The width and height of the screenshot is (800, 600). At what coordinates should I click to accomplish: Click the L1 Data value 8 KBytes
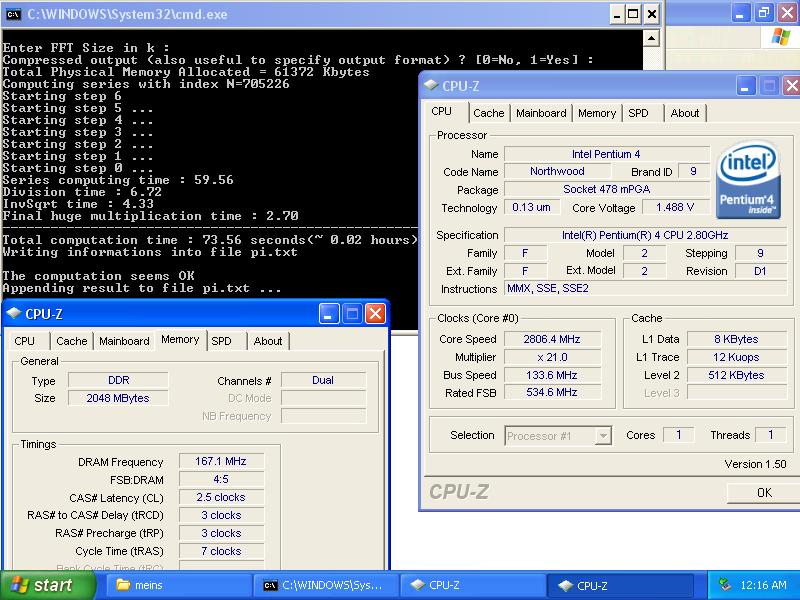pos(736,339)
